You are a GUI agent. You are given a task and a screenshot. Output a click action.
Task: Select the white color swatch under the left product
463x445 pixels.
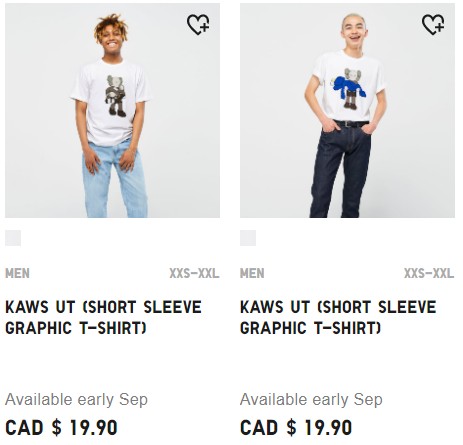click(x=13, y=238)
